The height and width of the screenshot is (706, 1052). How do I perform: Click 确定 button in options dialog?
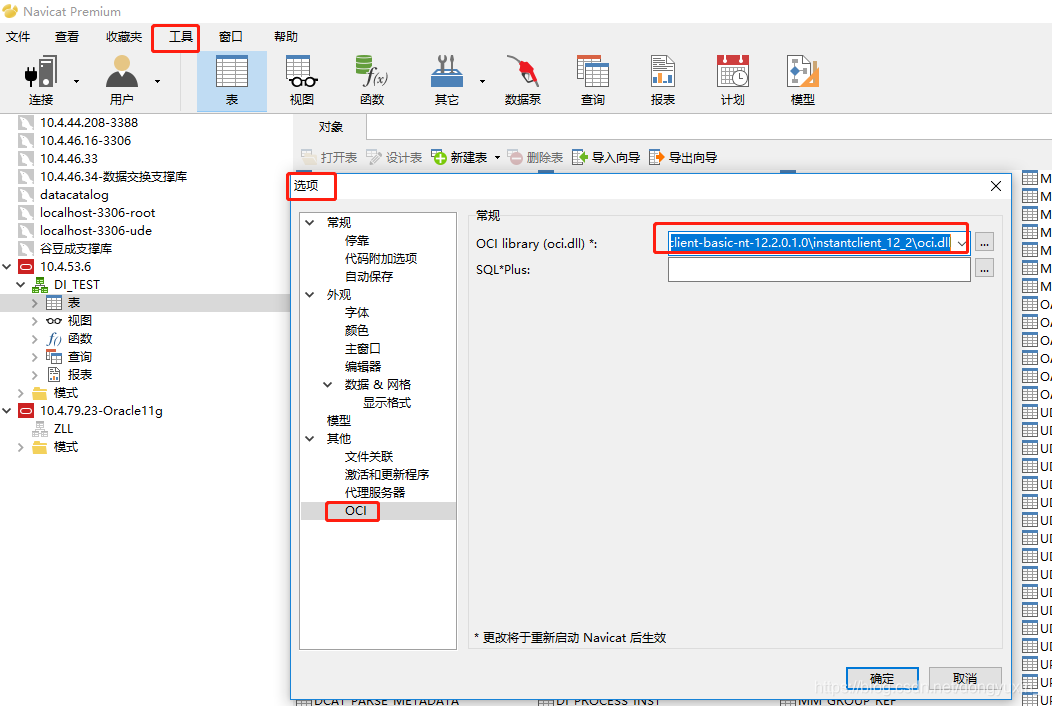882,678
